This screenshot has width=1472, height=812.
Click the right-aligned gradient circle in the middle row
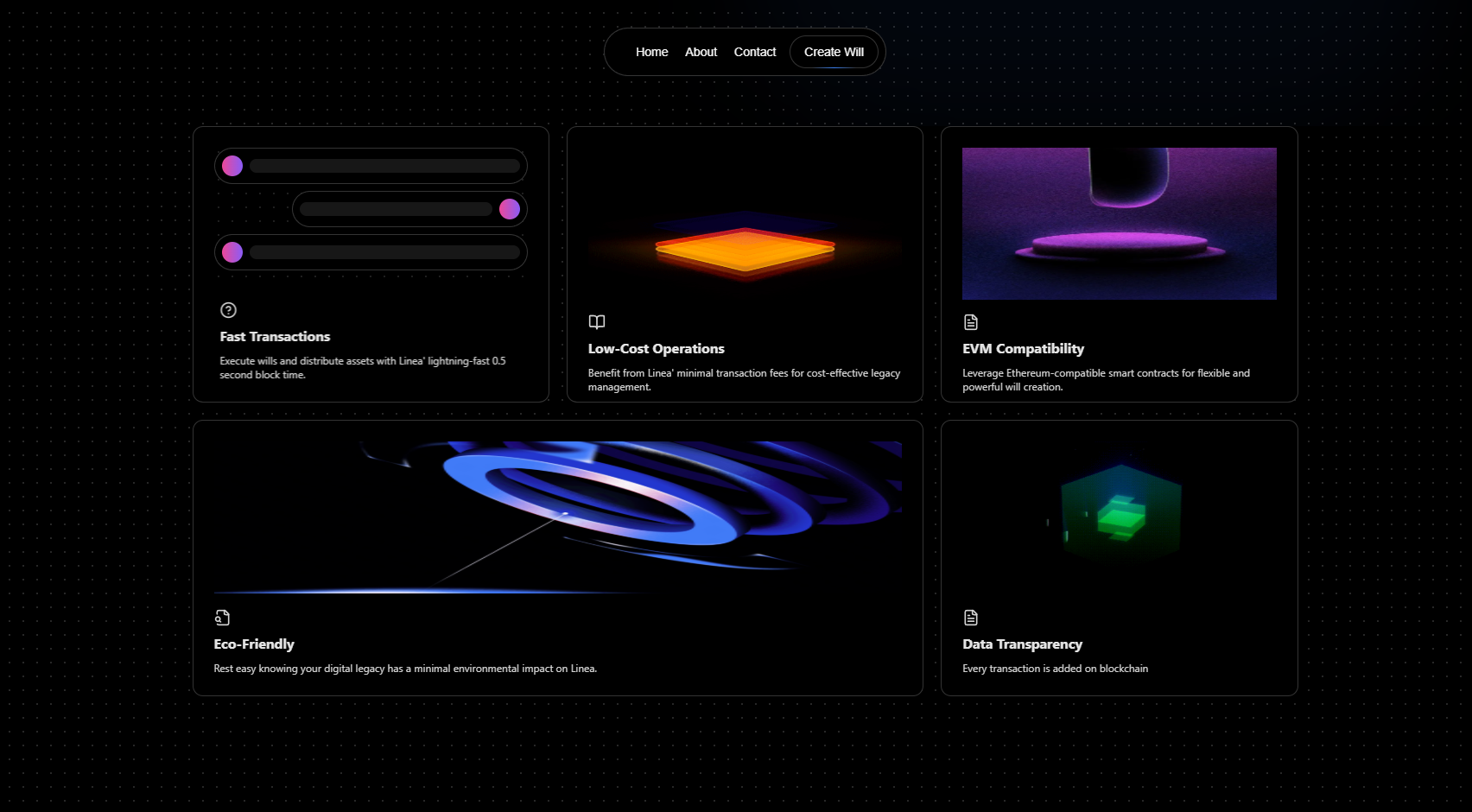[x=510, y=209]
